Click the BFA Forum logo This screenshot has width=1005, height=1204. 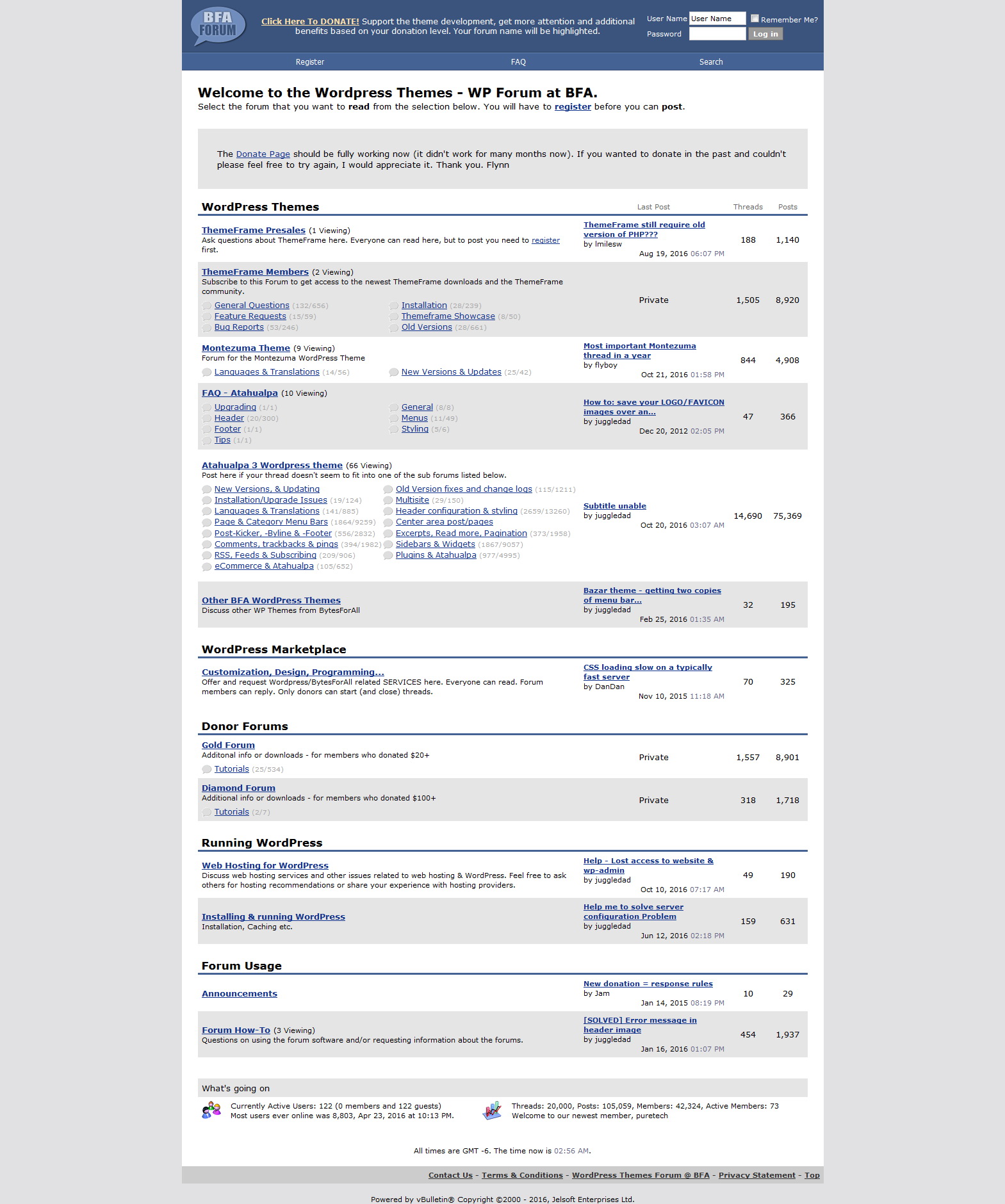218,26
